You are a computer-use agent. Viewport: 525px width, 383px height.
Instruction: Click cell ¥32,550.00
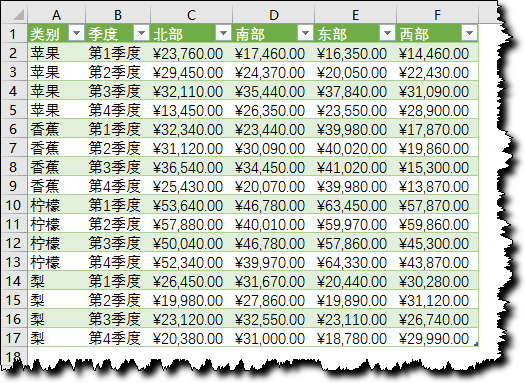(x=273, y=319)
